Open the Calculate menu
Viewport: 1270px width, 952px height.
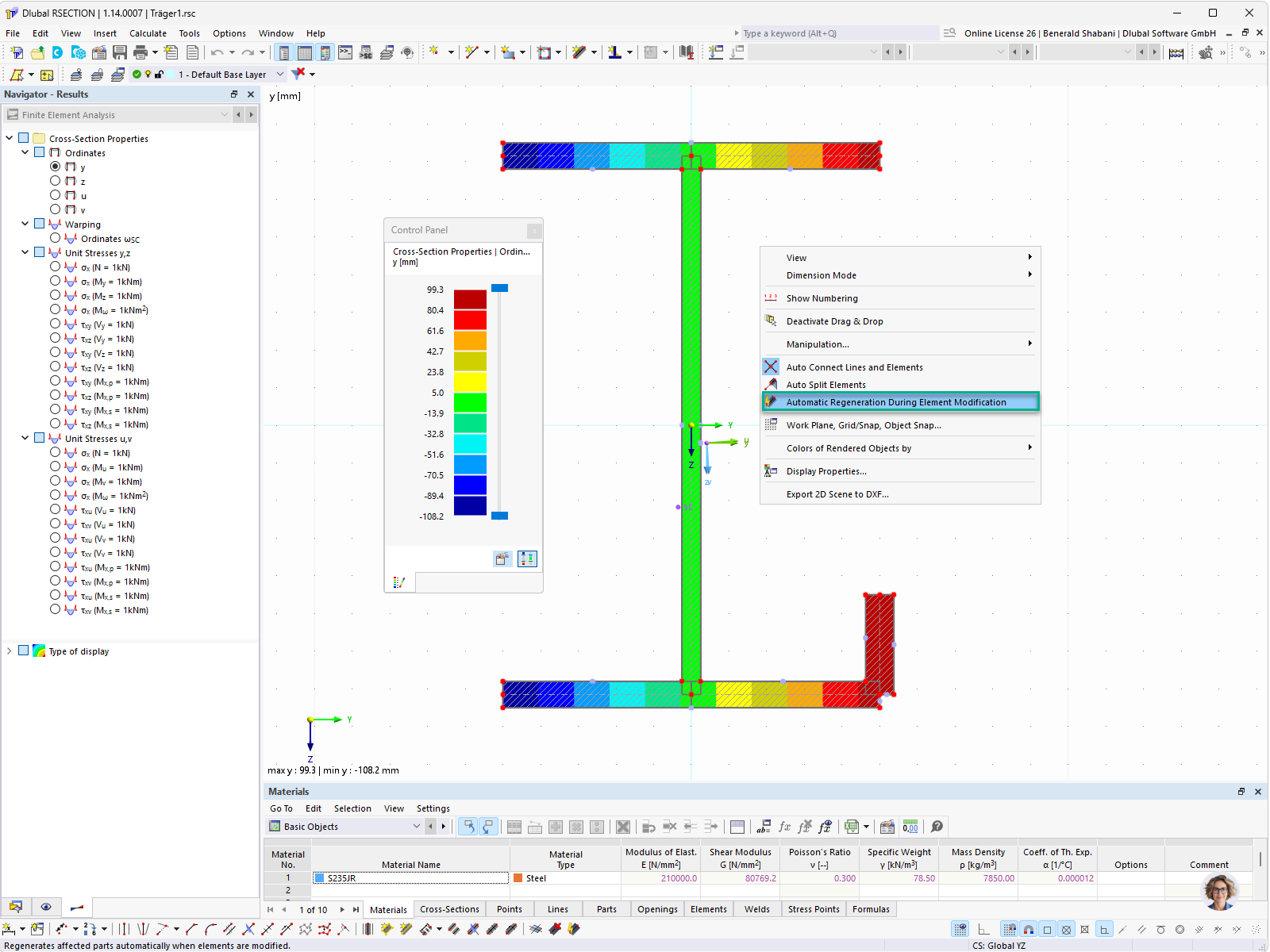[x=148, y=33]
